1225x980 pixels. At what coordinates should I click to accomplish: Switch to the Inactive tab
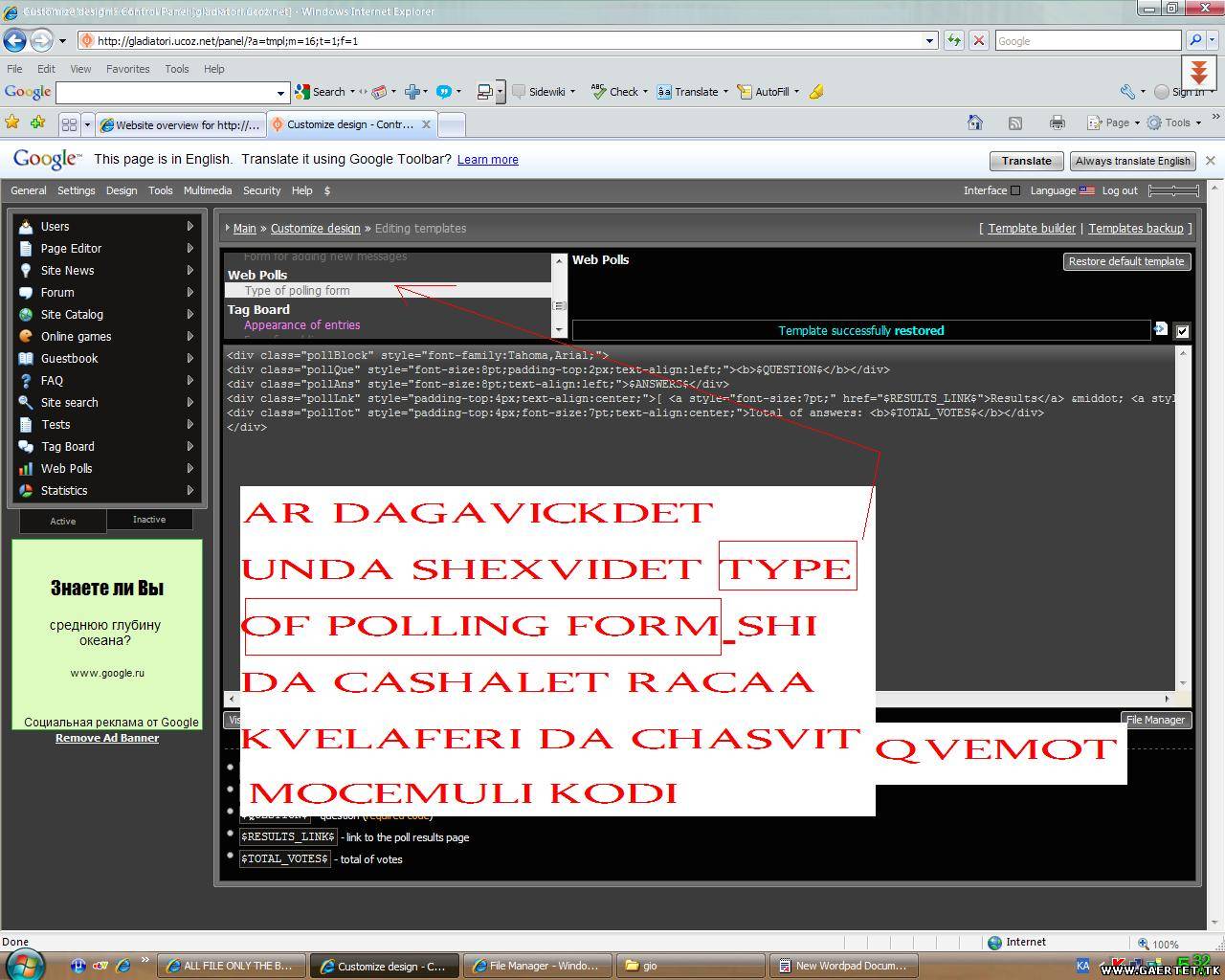point(148,520)
